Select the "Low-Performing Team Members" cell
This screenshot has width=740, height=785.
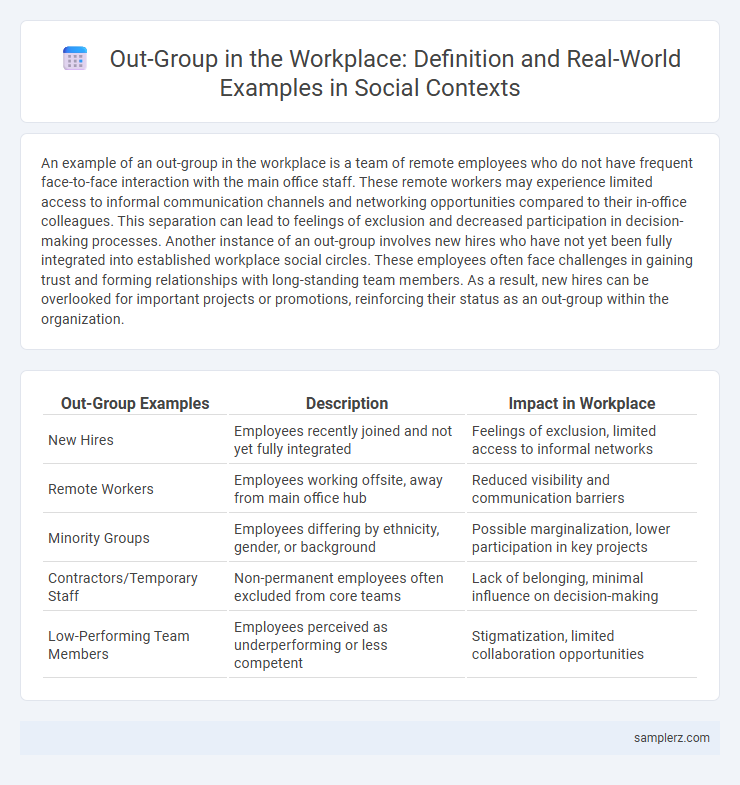point(135,645)
